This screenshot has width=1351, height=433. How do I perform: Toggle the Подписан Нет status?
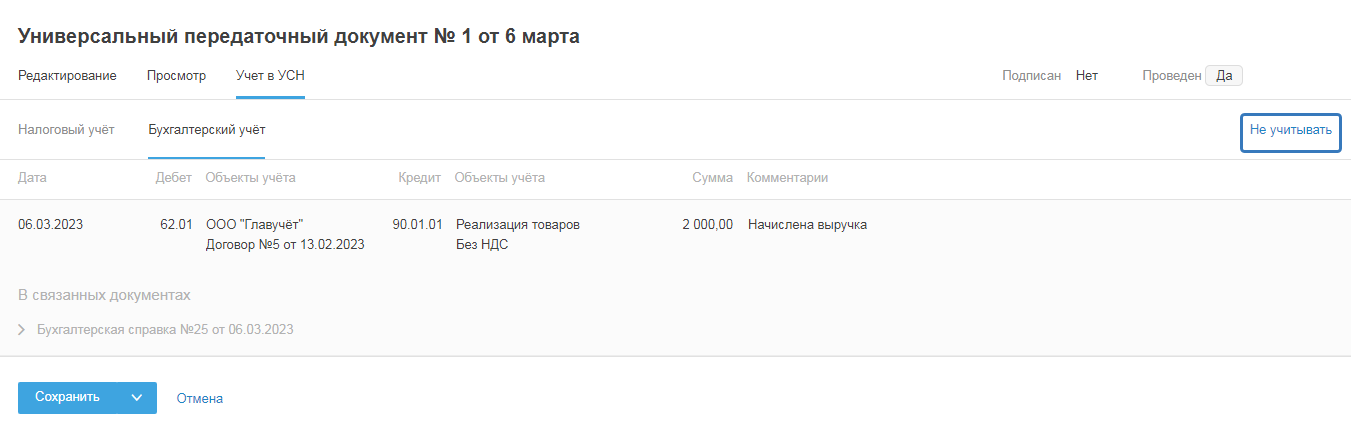coord(1086,76)
